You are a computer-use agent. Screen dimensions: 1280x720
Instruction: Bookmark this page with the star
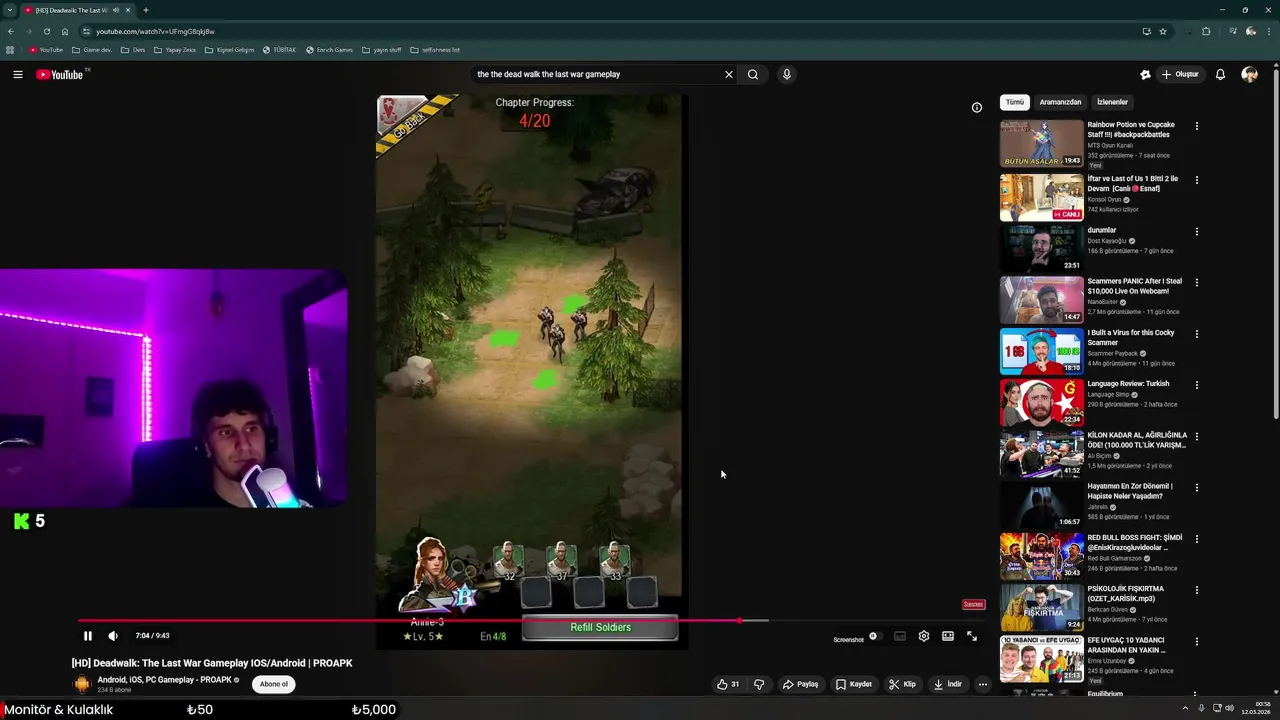1163,31
